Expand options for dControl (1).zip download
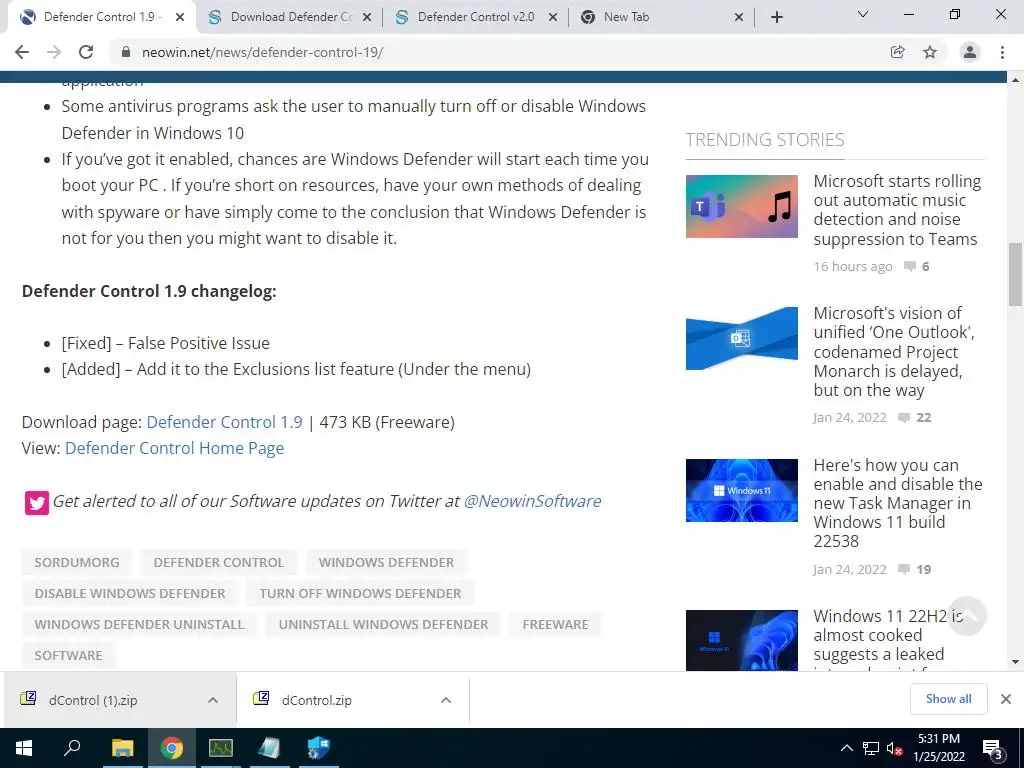The height and width of the screenshot is (768, 1024). pos(213,700)
